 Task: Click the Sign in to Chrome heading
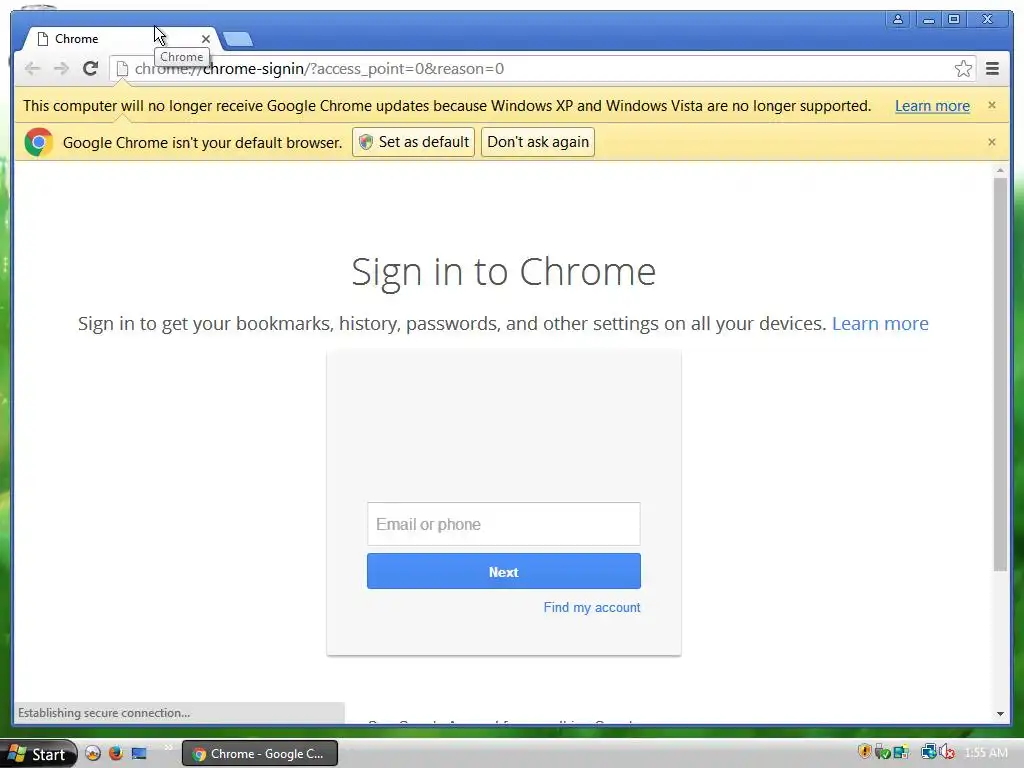point(504,272)
